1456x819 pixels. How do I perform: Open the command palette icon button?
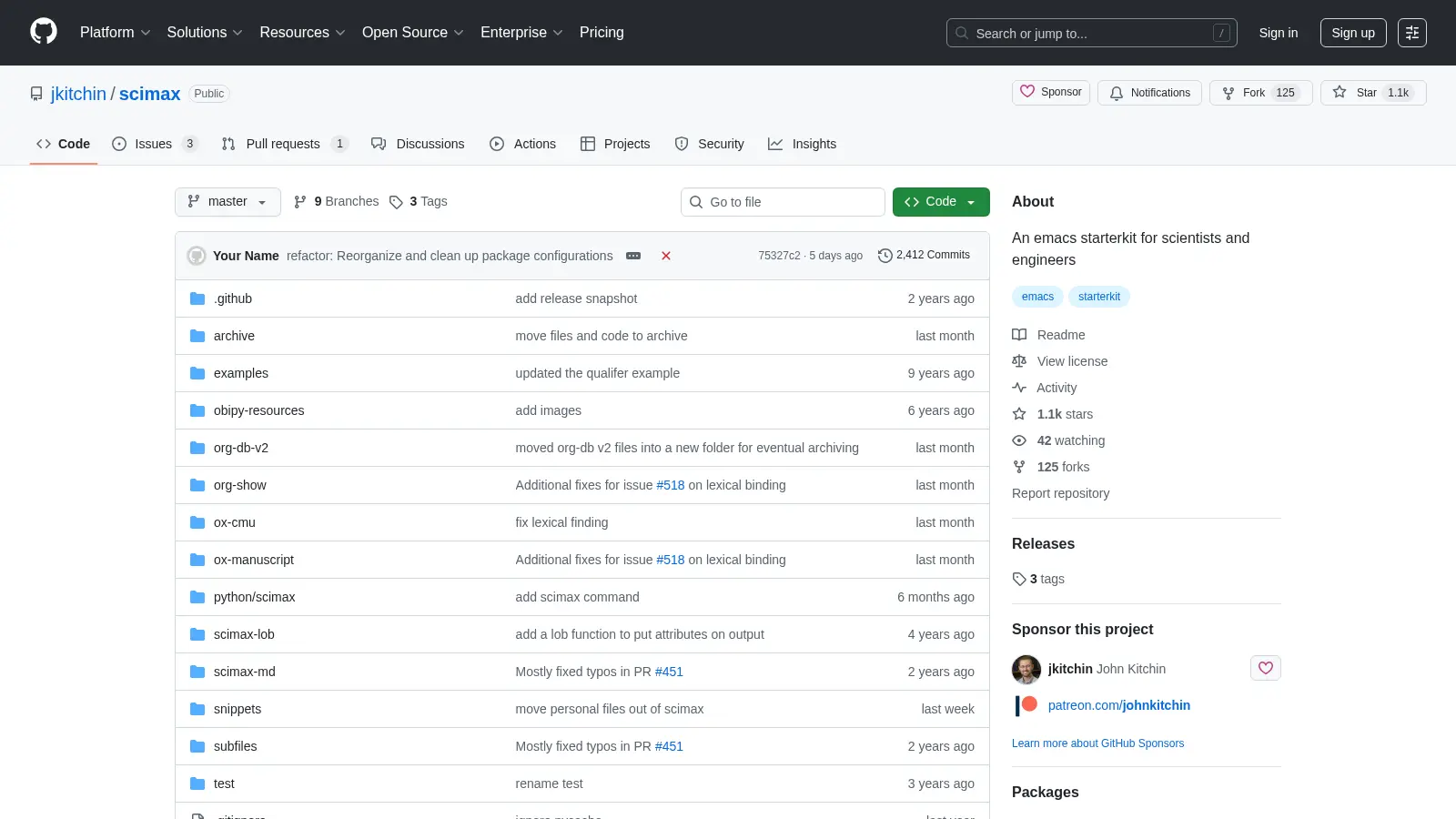(1412, 33)
